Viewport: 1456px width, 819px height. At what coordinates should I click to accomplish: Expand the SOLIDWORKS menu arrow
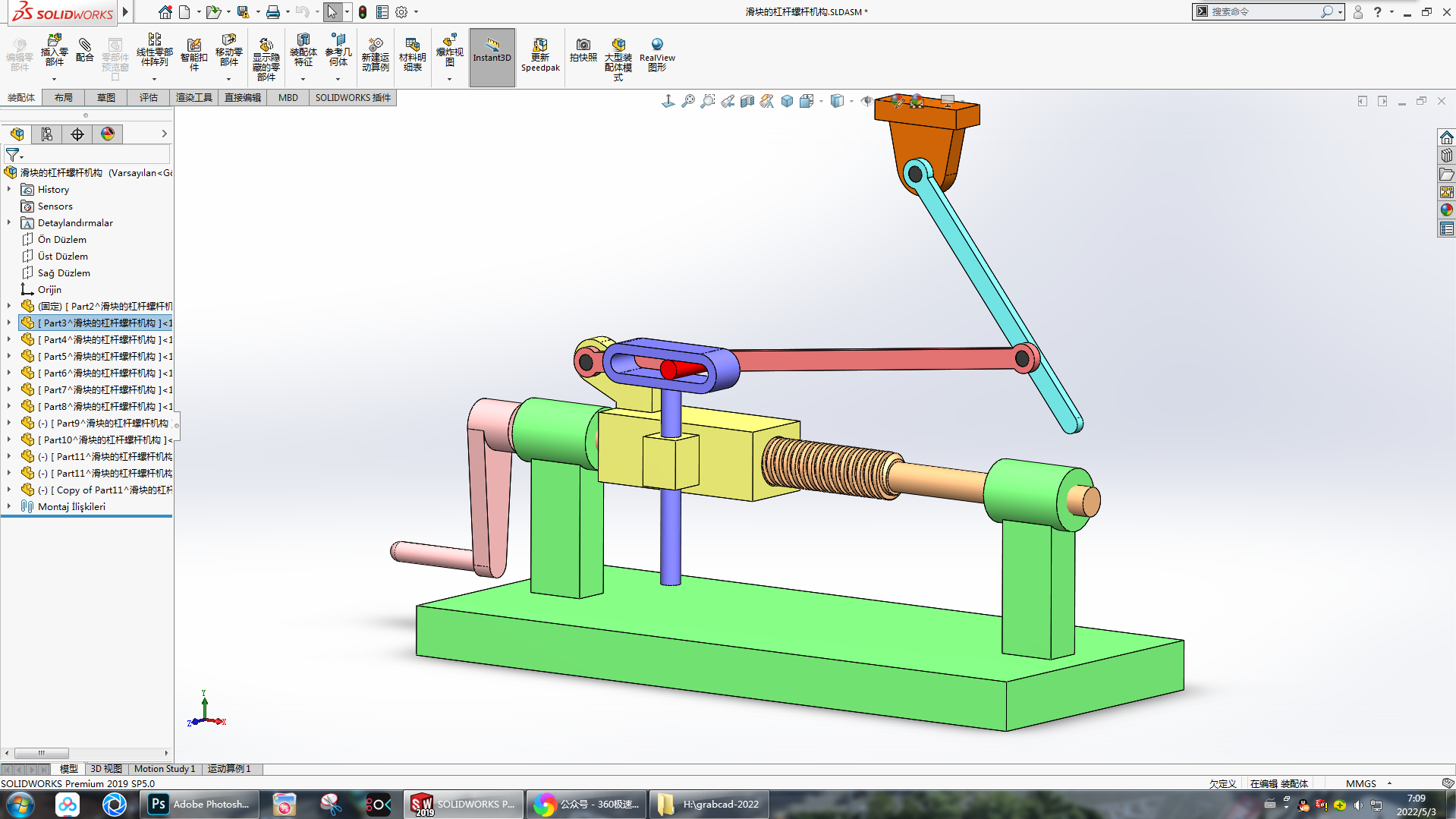coord(126,12)
